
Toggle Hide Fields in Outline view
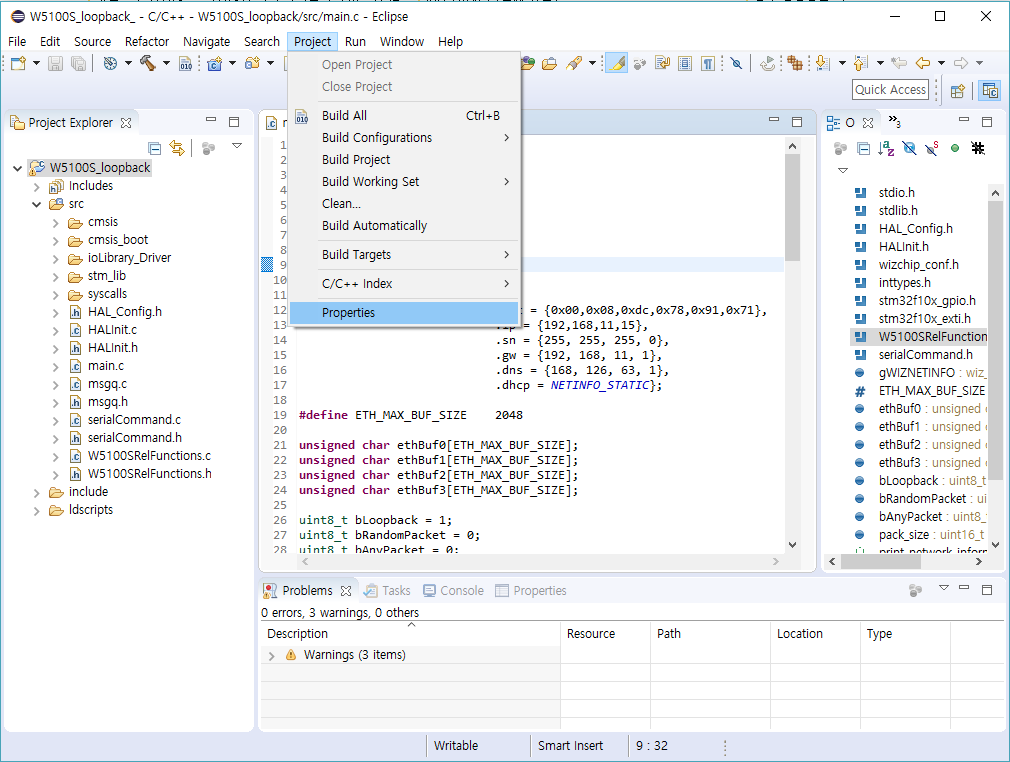click(909, 149)
